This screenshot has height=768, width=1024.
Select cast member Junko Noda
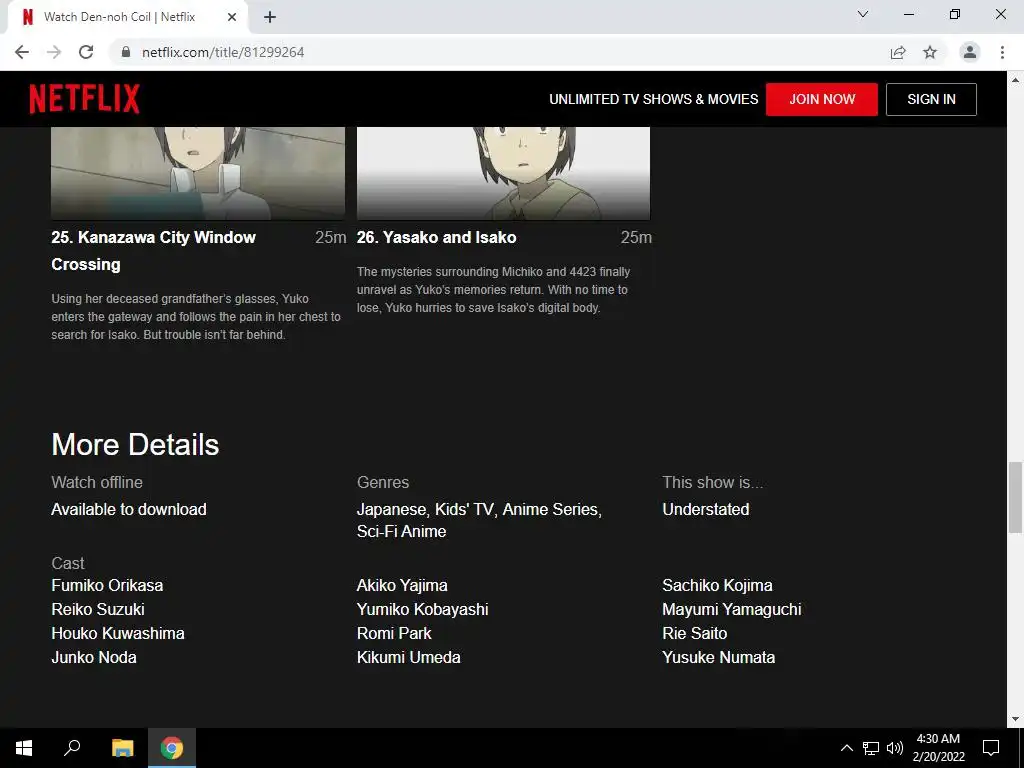[x=94, y=658]
